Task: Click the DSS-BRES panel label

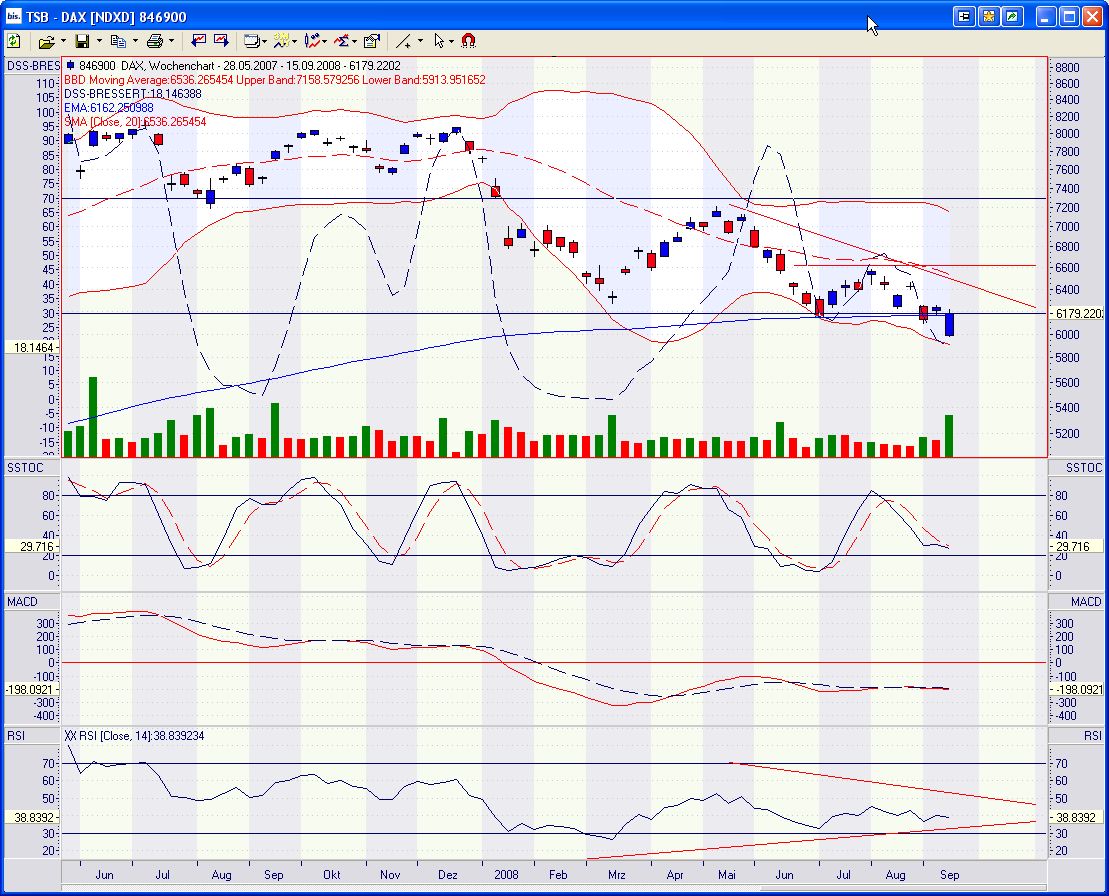Action: tap(33, 66)
